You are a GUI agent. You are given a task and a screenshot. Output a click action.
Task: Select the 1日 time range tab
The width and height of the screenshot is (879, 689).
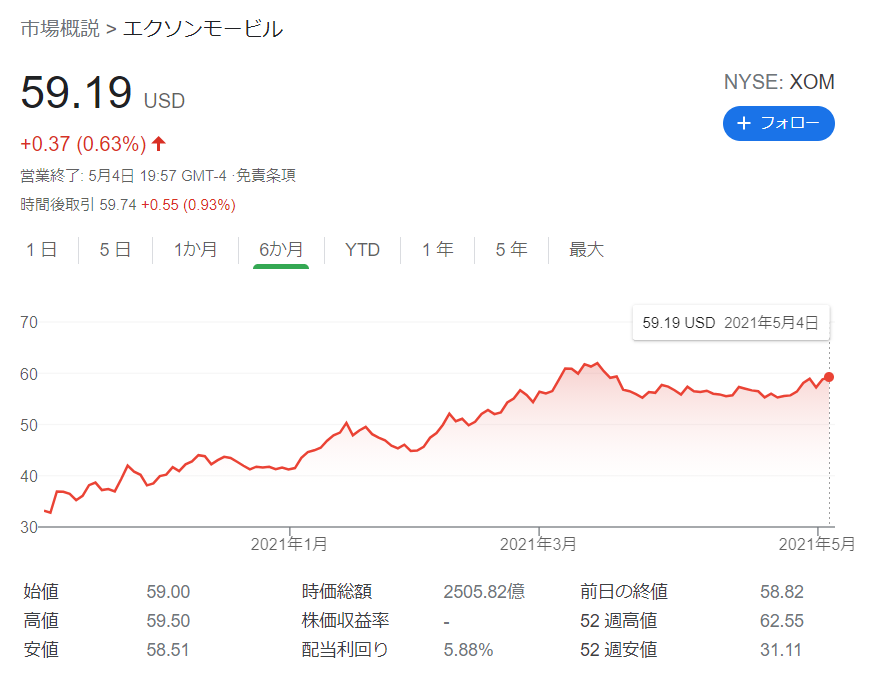point(41,249)
